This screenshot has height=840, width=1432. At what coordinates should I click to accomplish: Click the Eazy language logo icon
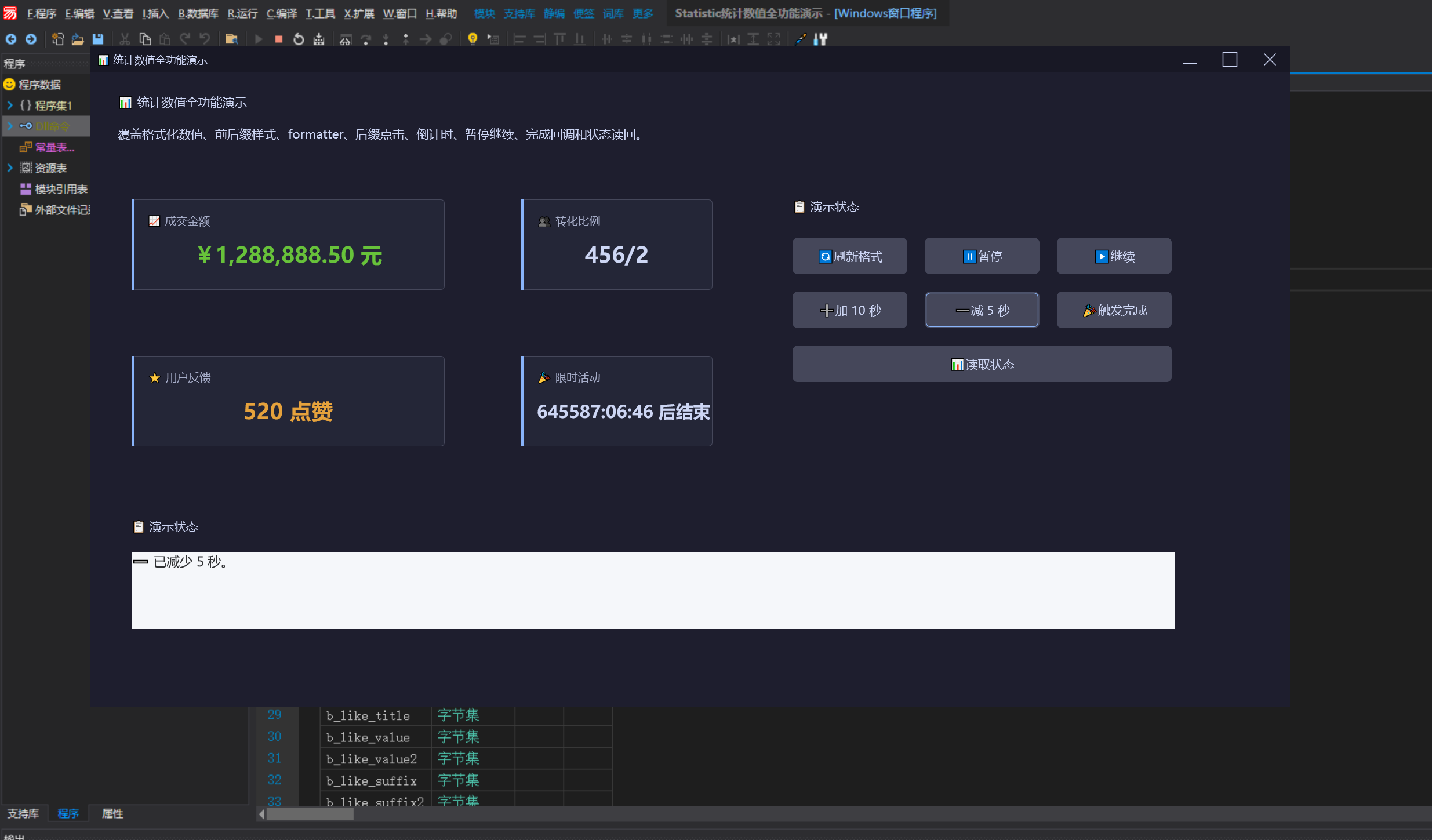coord(10,13)
